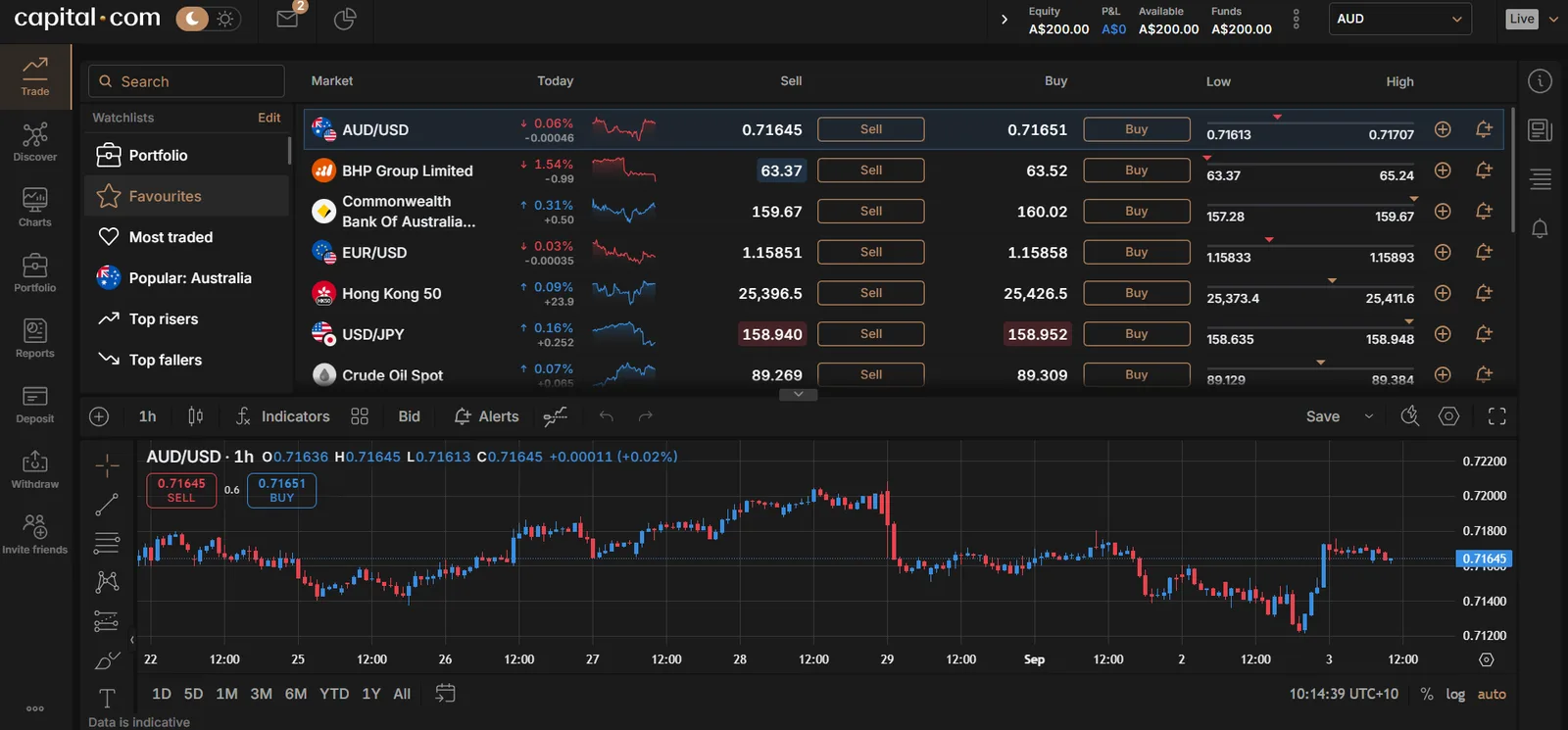
Task: Open the Discover section
Action: [35, 142]
